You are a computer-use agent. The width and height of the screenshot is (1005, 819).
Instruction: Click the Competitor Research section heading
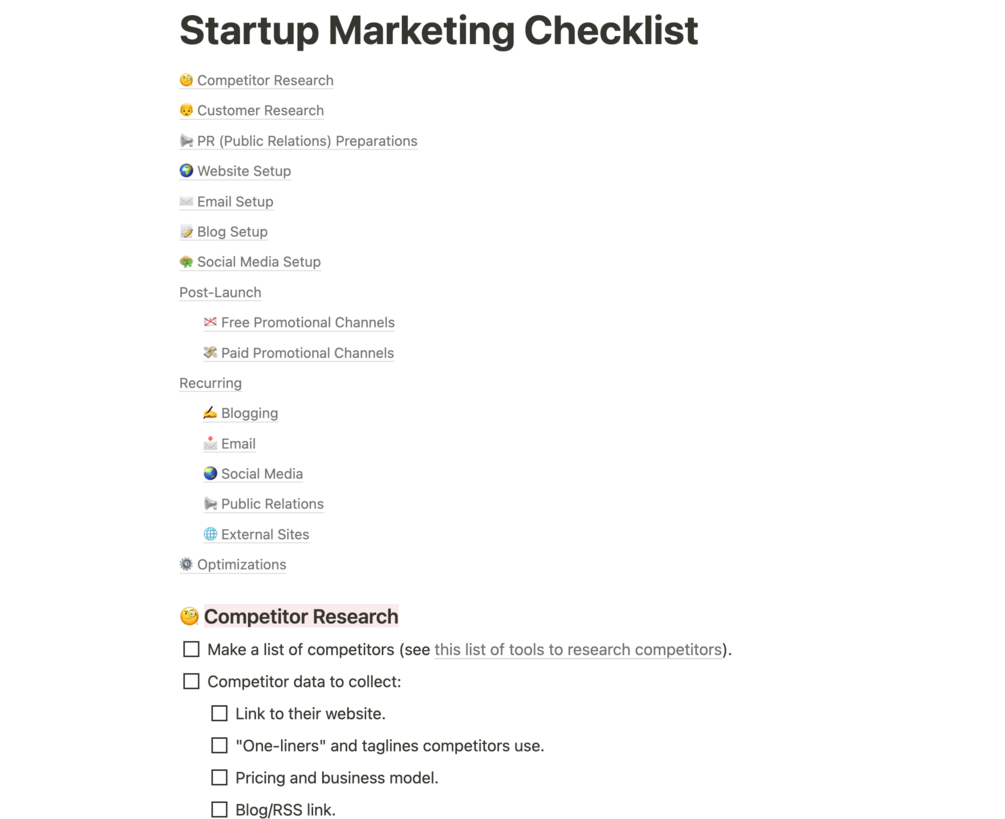(301, 617)
